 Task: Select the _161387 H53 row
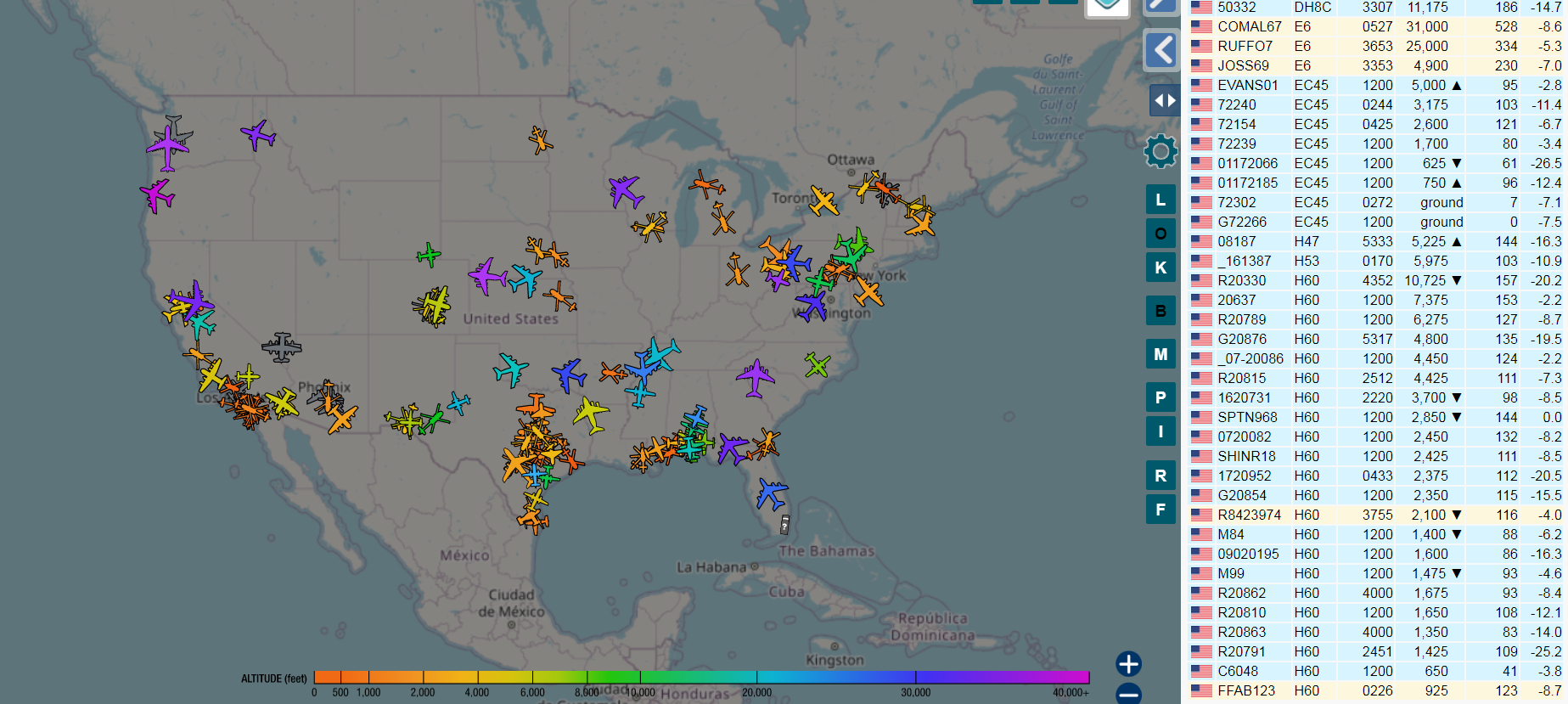(x=1375, y=261)
